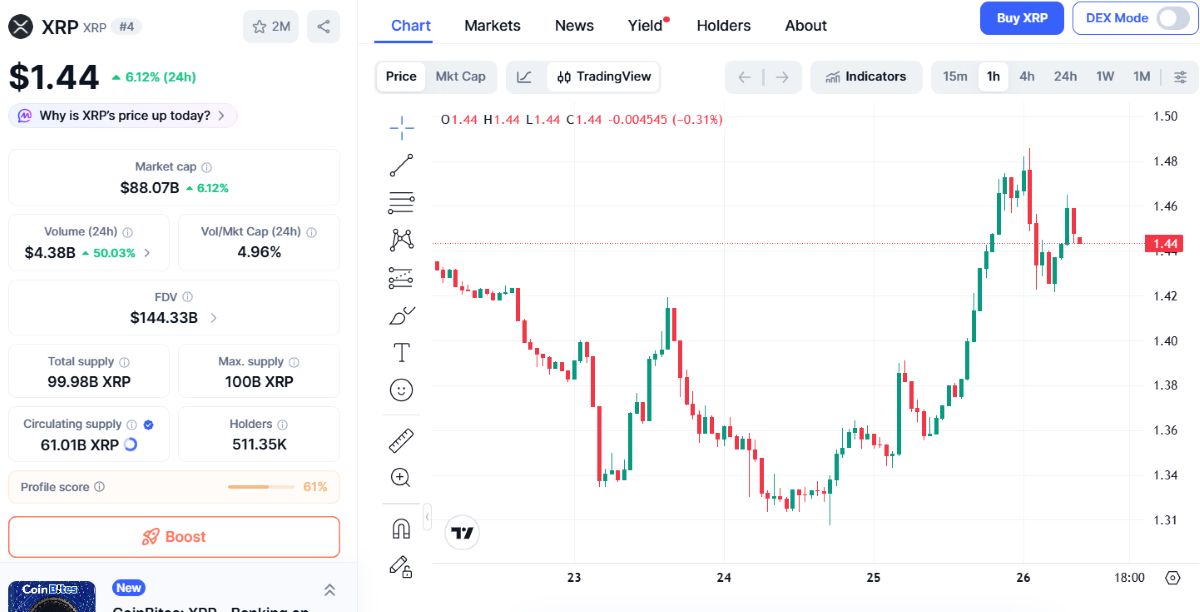The width and height of the screenshot is (1200, 612).
Task: Select the Mkt Cap toggle option
Action: click(x=460, y=76)
